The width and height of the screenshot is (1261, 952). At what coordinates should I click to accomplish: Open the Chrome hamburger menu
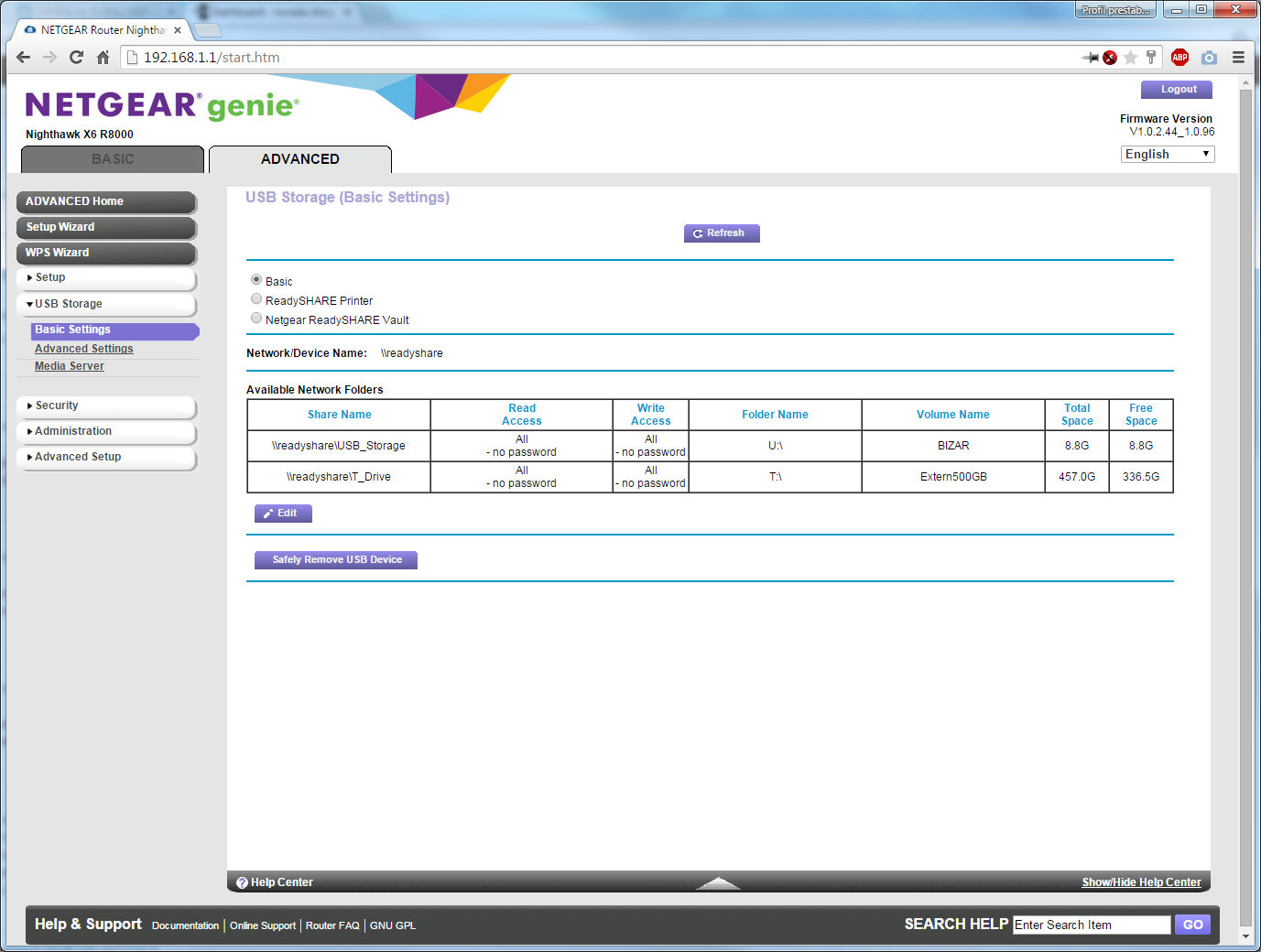[x=1238, y=58]
